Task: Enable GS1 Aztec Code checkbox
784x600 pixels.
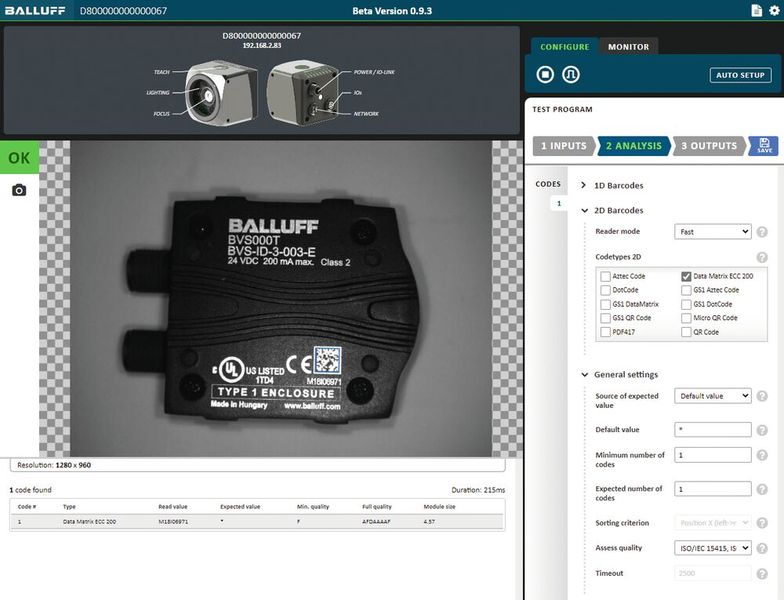Action: pyautogui.click(x=686, y=290)
